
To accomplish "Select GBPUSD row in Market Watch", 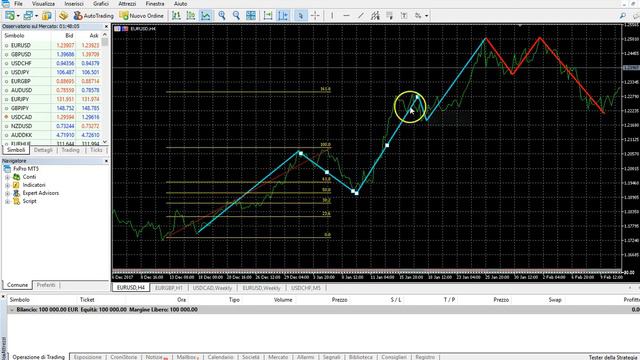I will [51, 54].
